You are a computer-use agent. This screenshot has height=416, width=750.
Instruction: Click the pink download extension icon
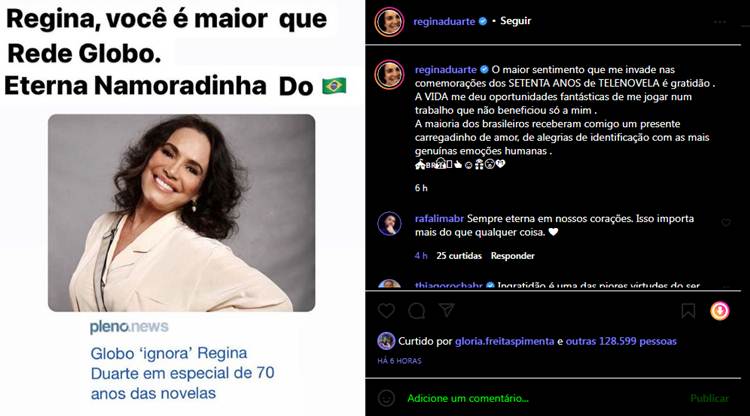(x=719, y=311)
